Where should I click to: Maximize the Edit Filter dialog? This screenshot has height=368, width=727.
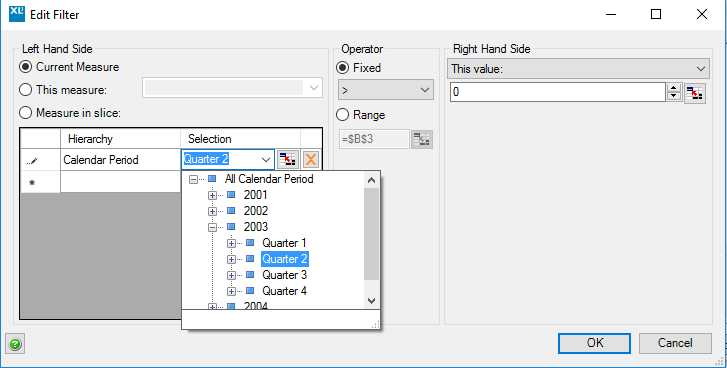[656, 14]
